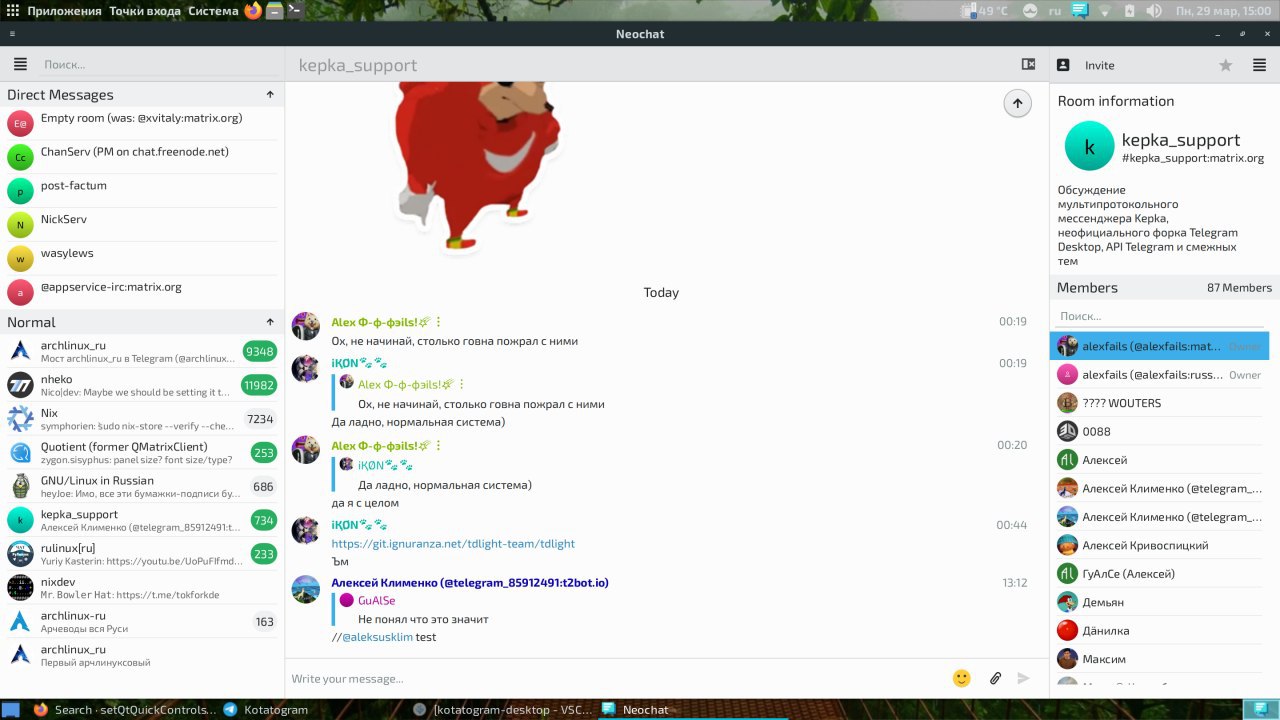Open the Neochat title bar window menu

click(12, 33)
